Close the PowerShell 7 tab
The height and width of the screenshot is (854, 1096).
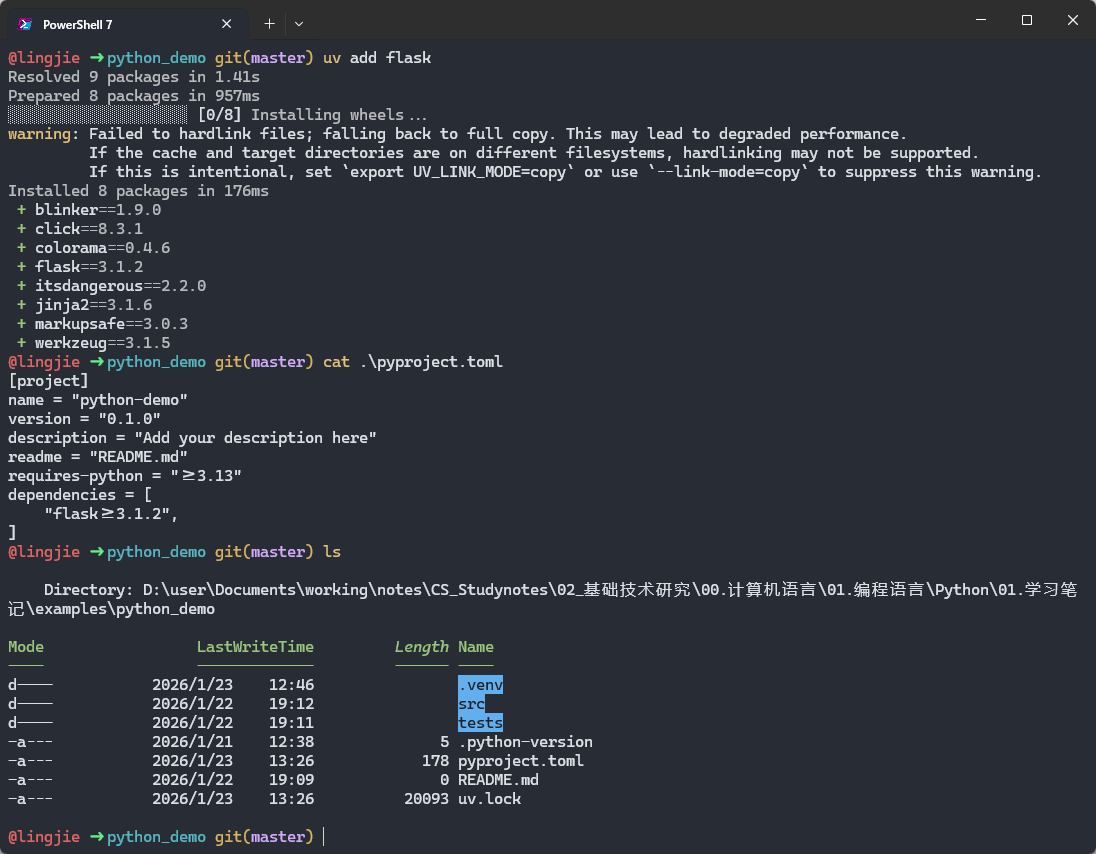click(x=226, y=24)
